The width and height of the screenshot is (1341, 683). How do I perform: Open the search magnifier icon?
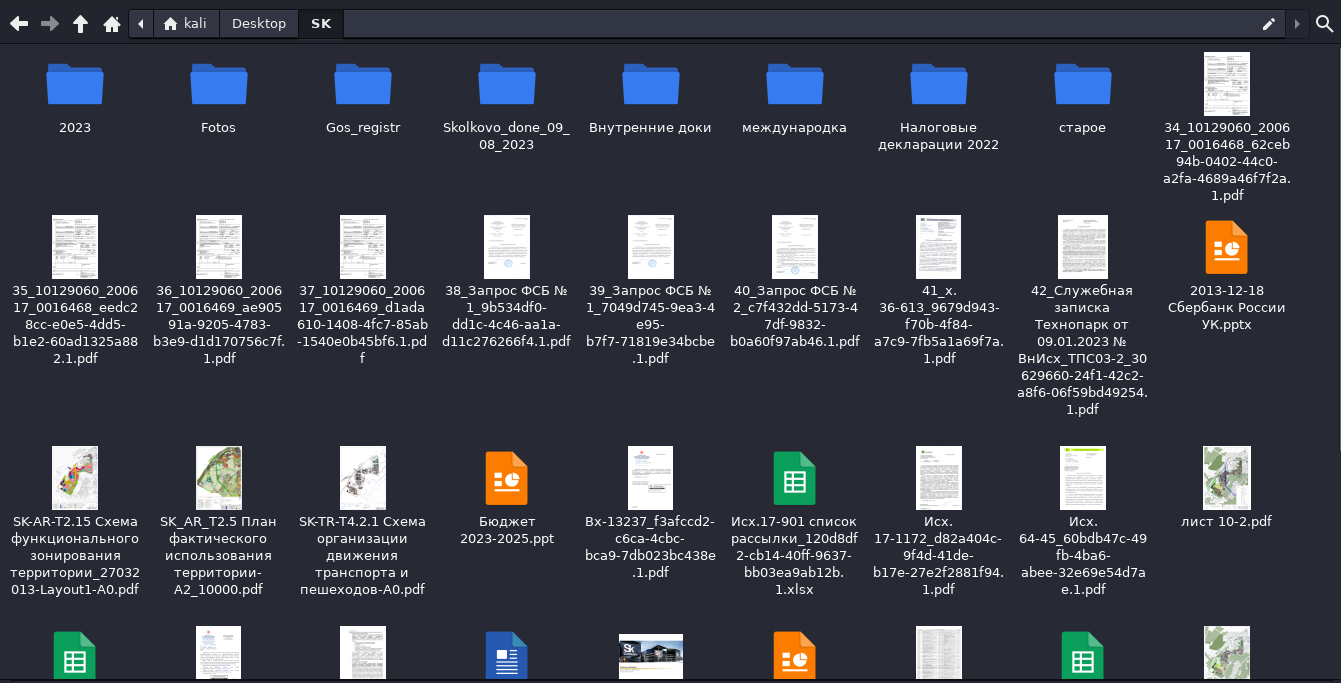[1324, 23]
